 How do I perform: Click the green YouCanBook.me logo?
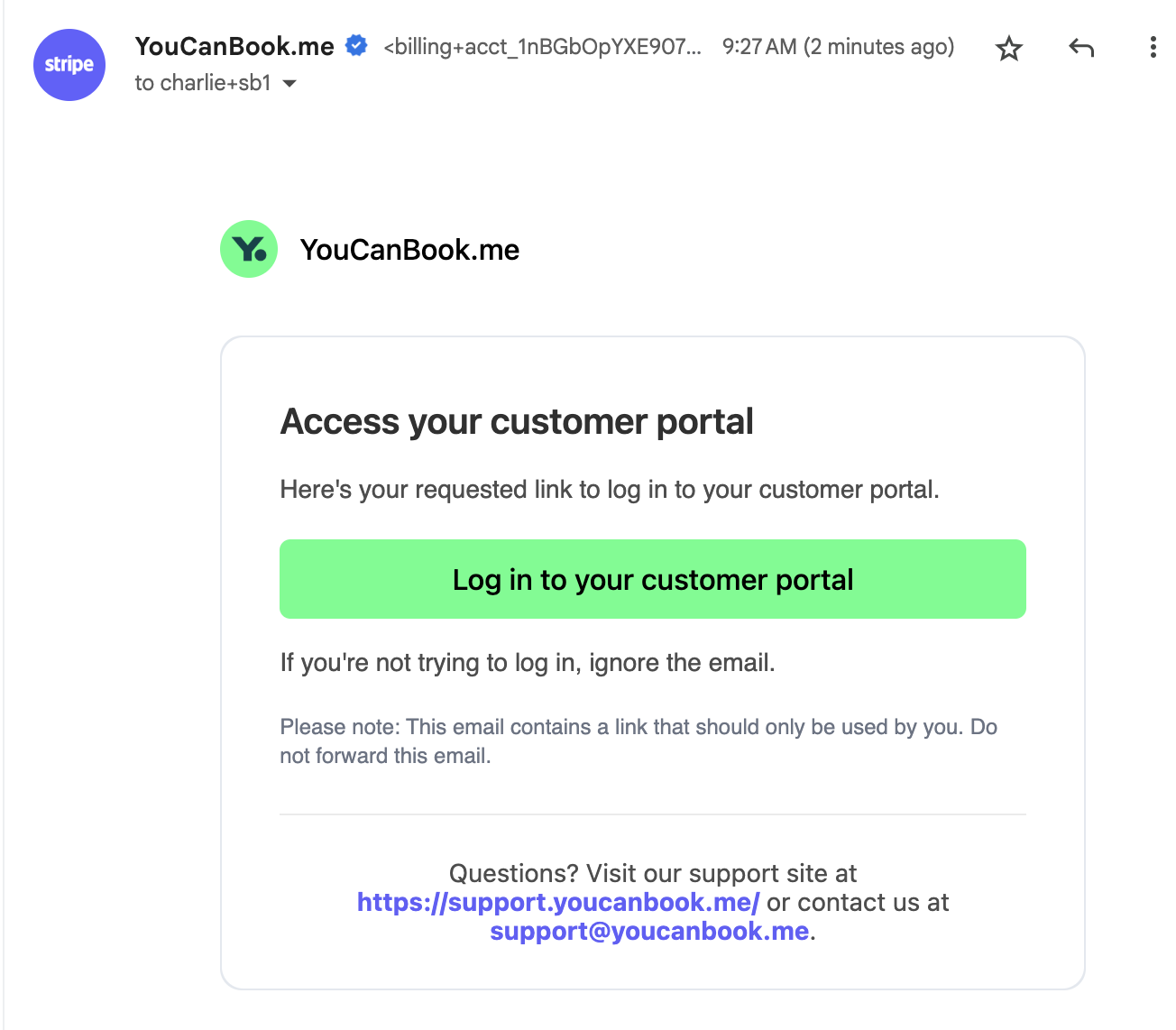248,249
